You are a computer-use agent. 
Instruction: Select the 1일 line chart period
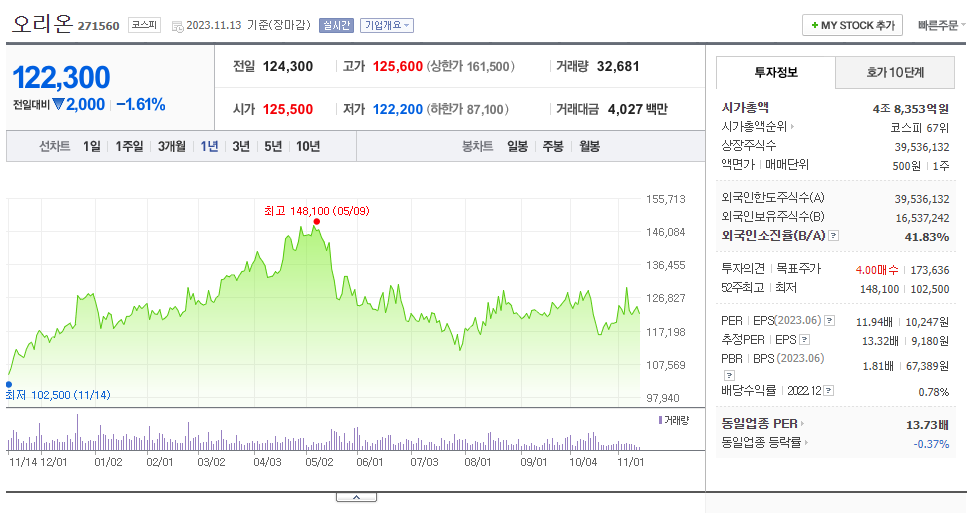92,146
